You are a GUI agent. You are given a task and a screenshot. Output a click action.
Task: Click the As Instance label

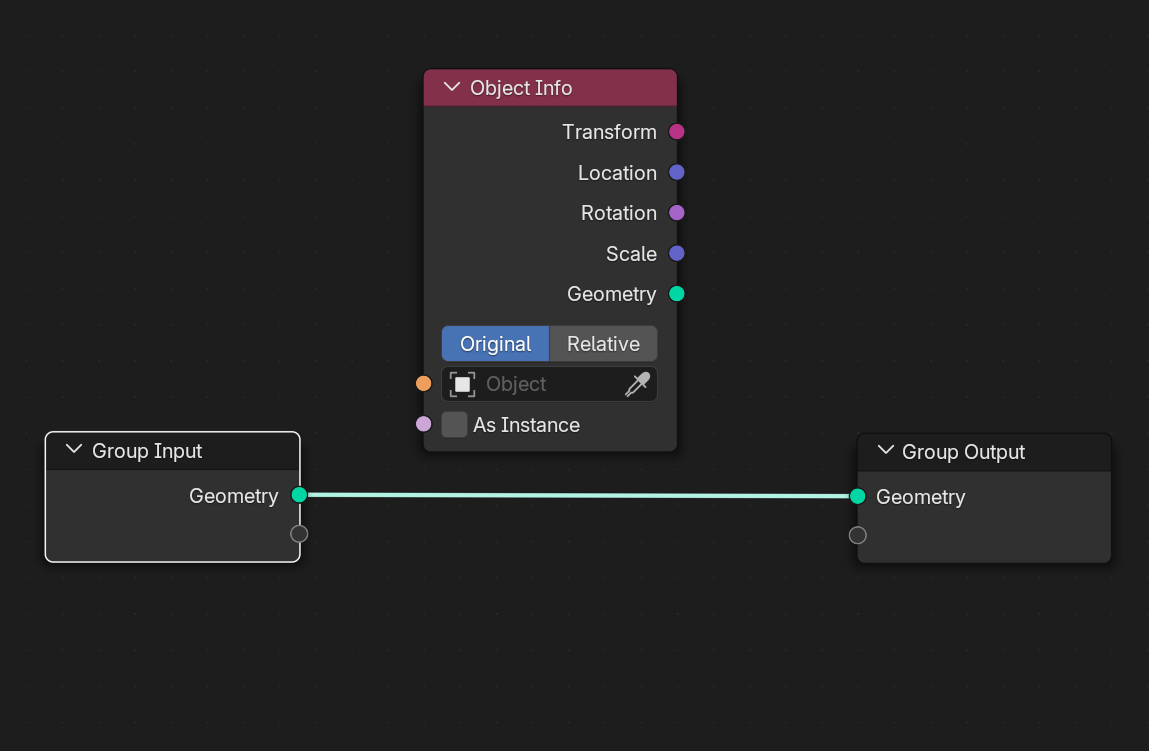[x=527, y=425]
